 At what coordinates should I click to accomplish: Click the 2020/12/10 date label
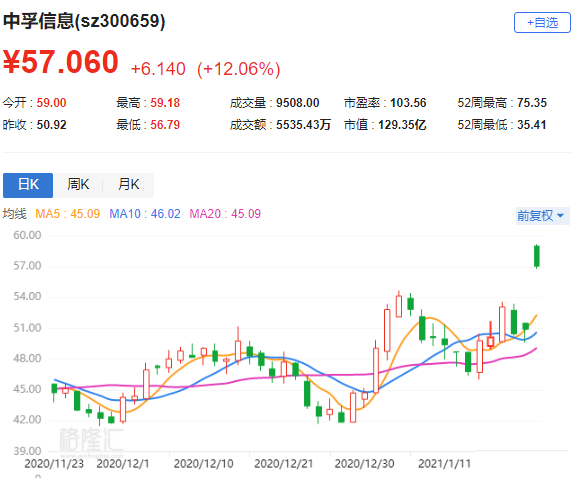(x=204, y=464)
